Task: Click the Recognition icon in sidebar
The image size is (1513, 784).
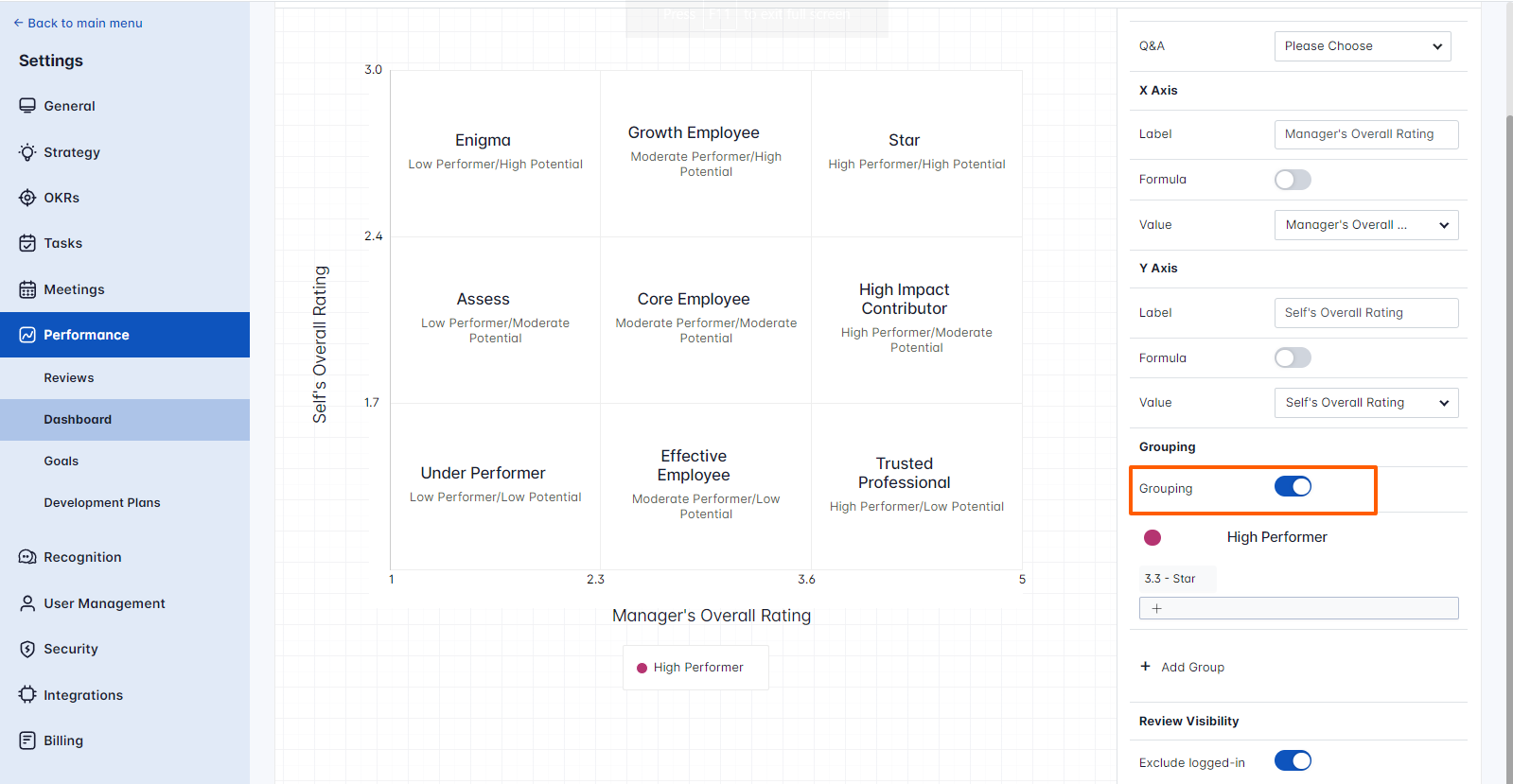Action: pyautogui.click(x=27, y=557)
